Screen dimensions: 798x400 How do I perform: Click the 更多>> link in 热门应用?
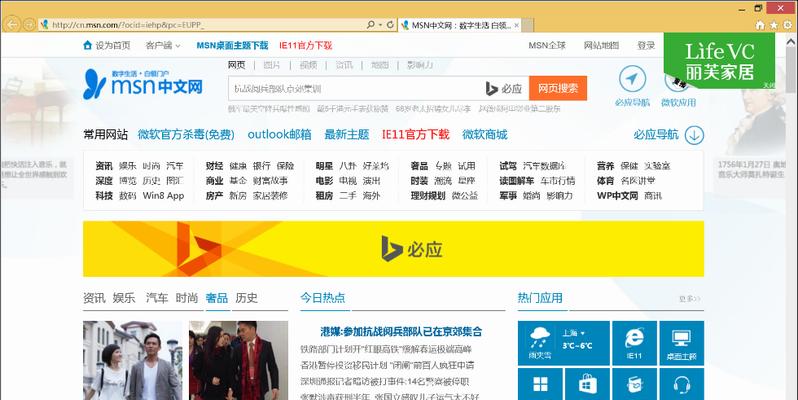pos(690,299)
